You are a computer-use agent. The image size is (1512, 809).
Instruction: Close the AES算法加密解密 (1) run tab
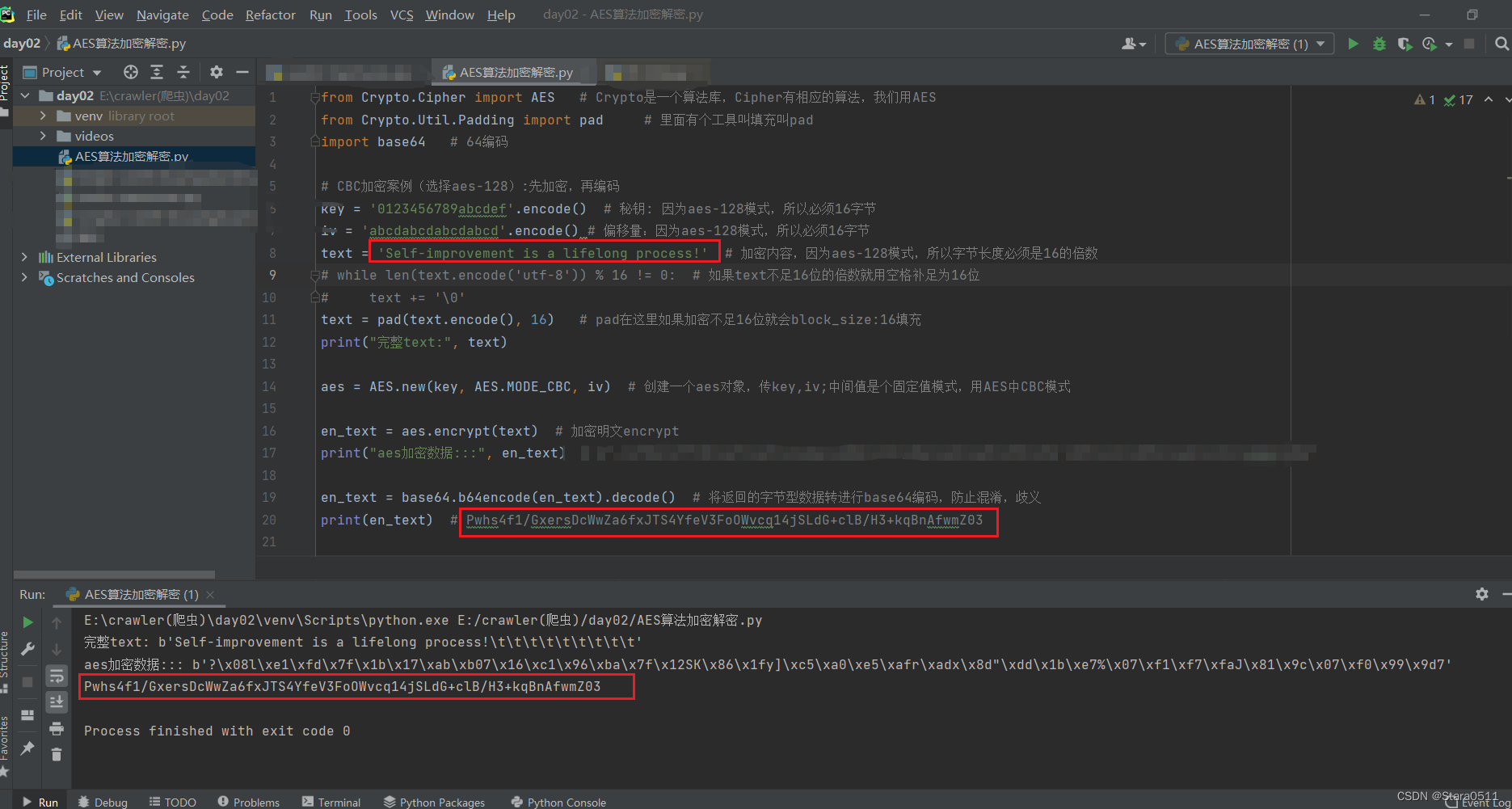tap(211, 595)
